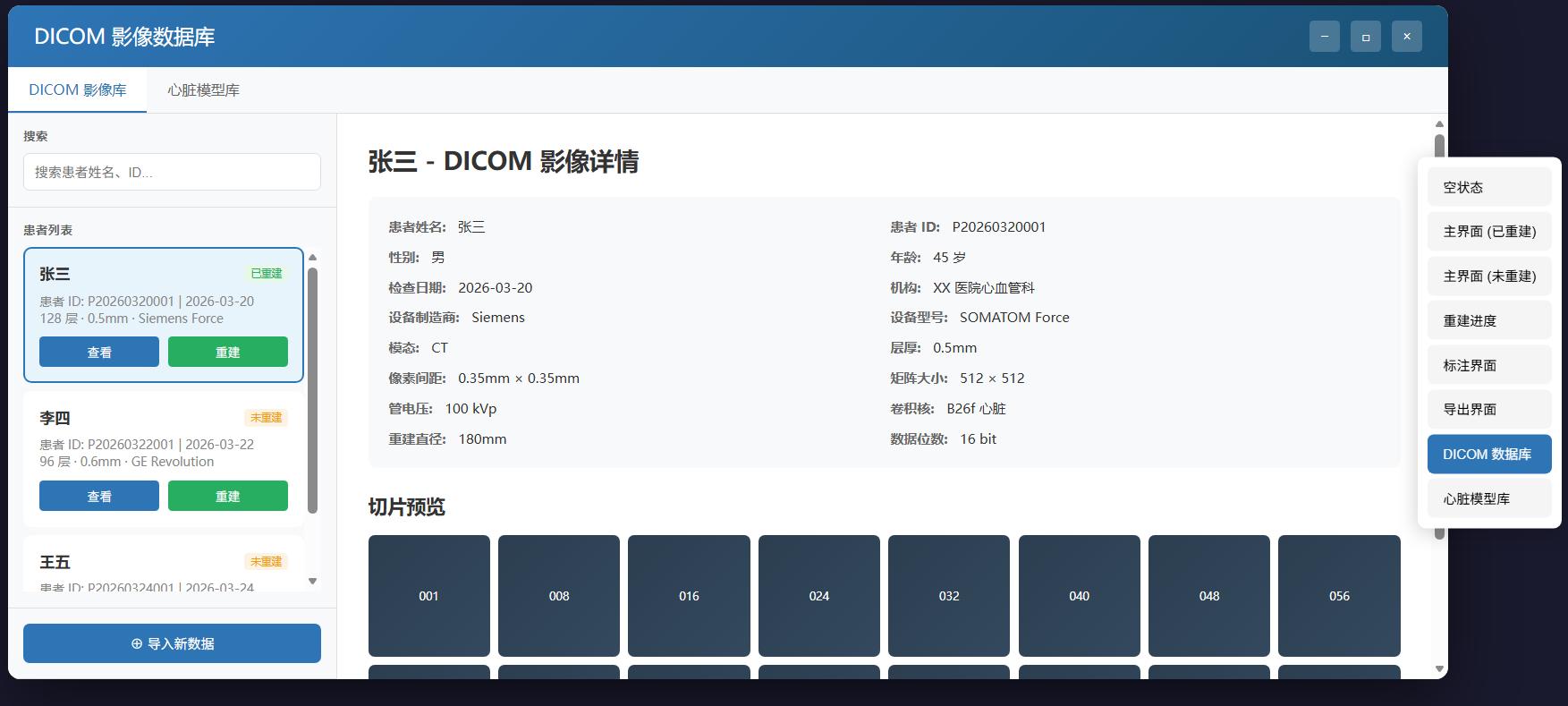The height and width of the screenshot is (706, 1568).
Task: Select the DICOM 影像库 tab
Action: click(78, 90)
